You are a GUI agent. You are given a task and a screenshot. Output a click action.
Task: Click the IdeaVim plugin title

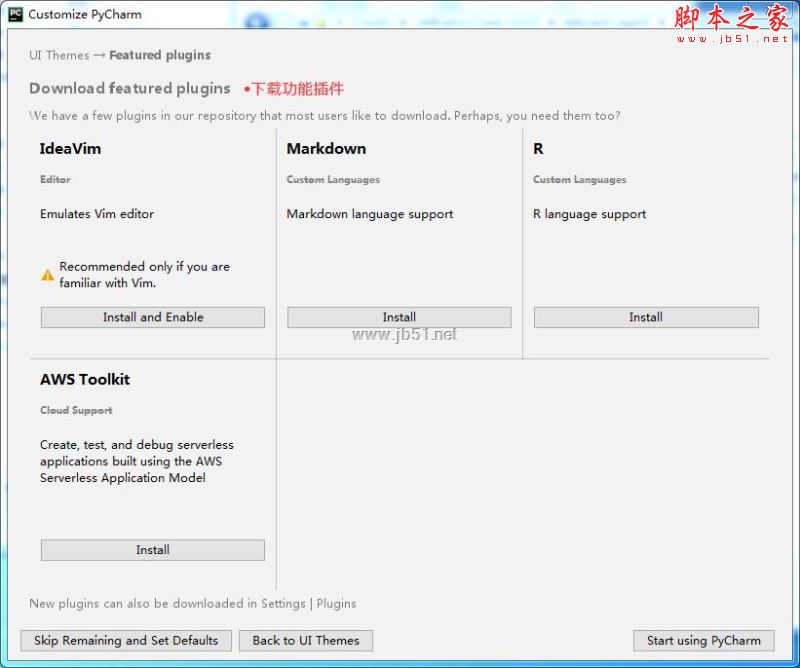point(70,149)
